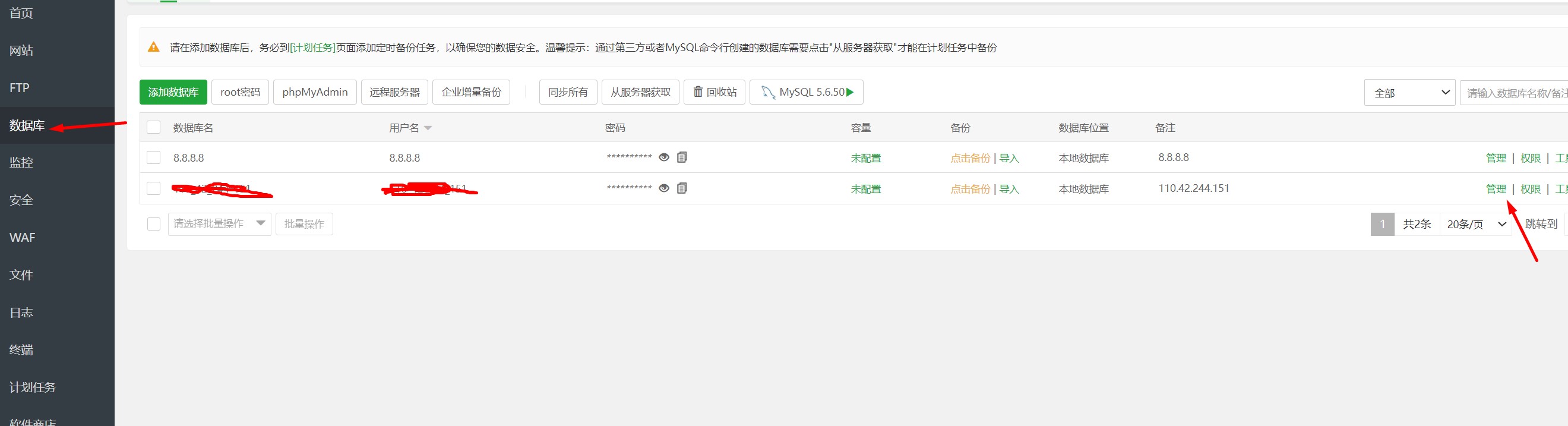1568x426 pixels.
Task: Check the 8.8.8.8 database row checkbox
Action: tap(153, 158)
